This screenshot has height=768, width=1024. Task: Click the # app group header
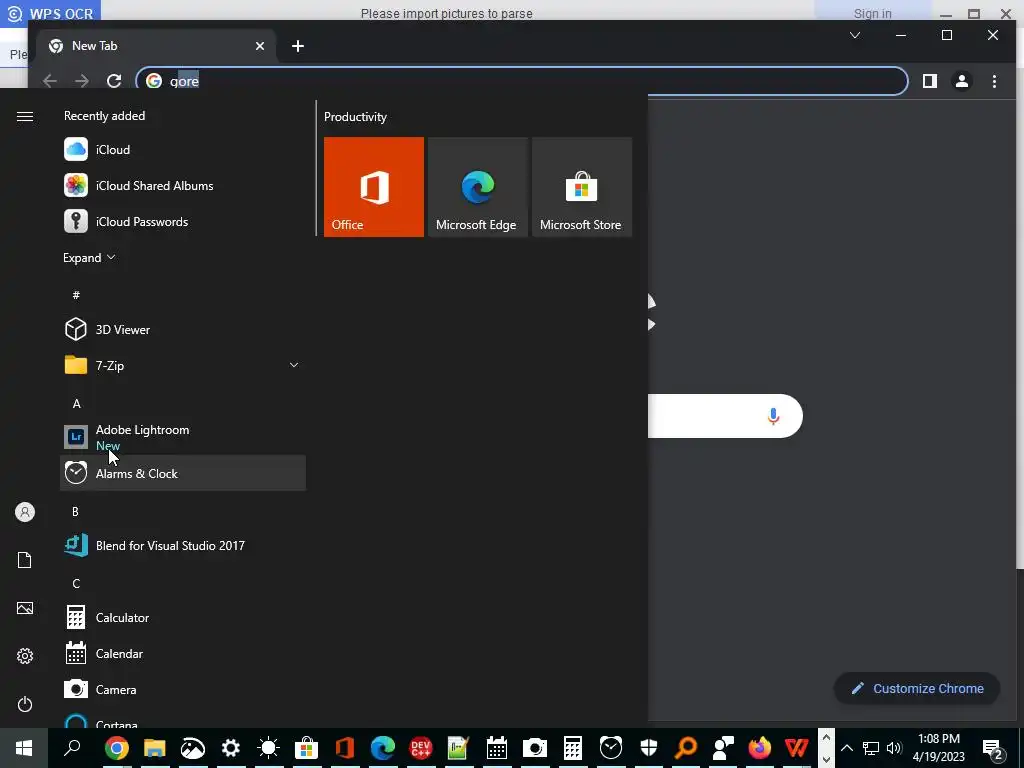click(76, 295)
